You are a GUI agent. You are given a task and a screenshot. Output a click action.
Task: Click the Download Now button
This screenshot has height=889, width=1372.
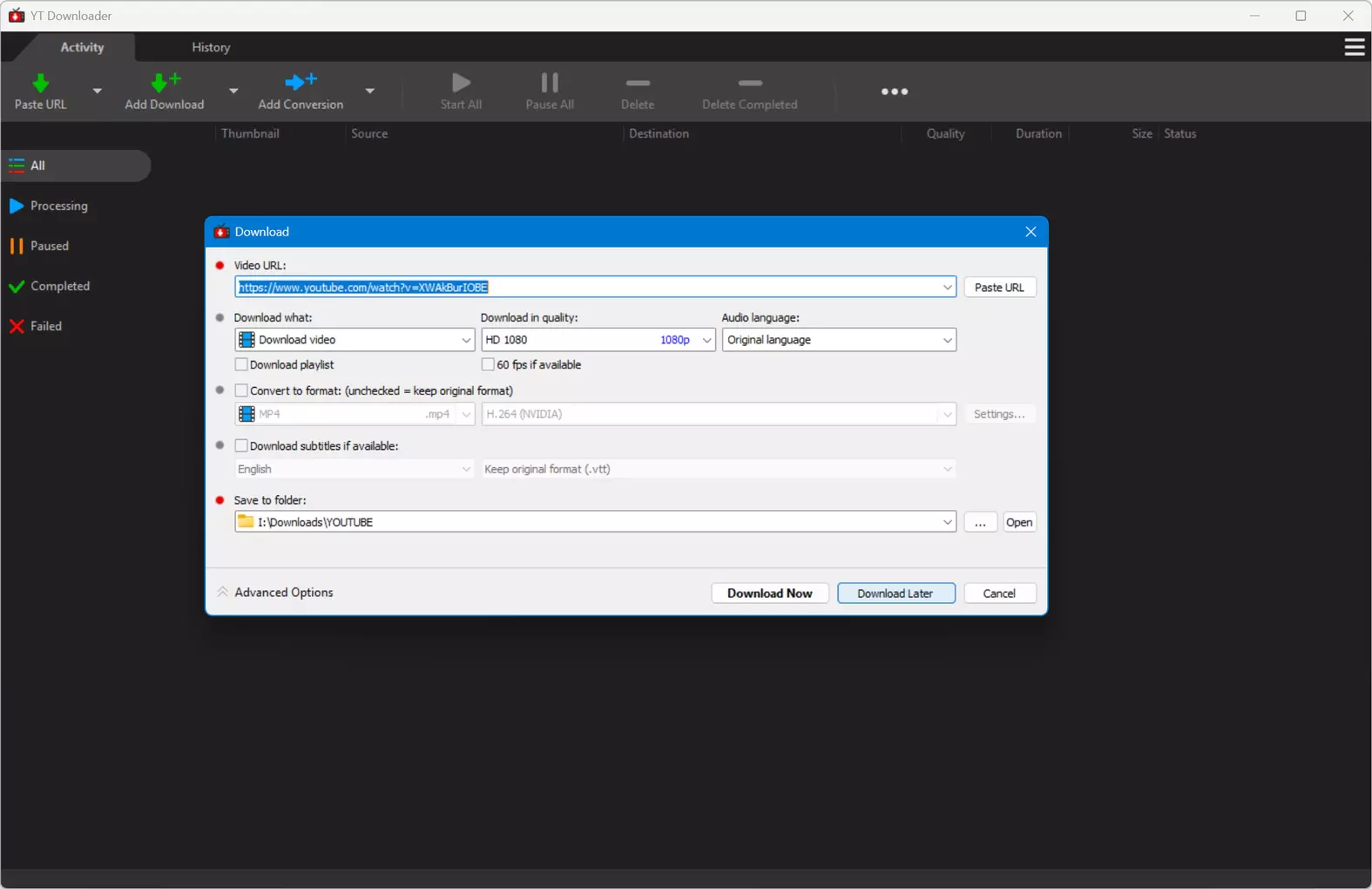pos(770,594)
